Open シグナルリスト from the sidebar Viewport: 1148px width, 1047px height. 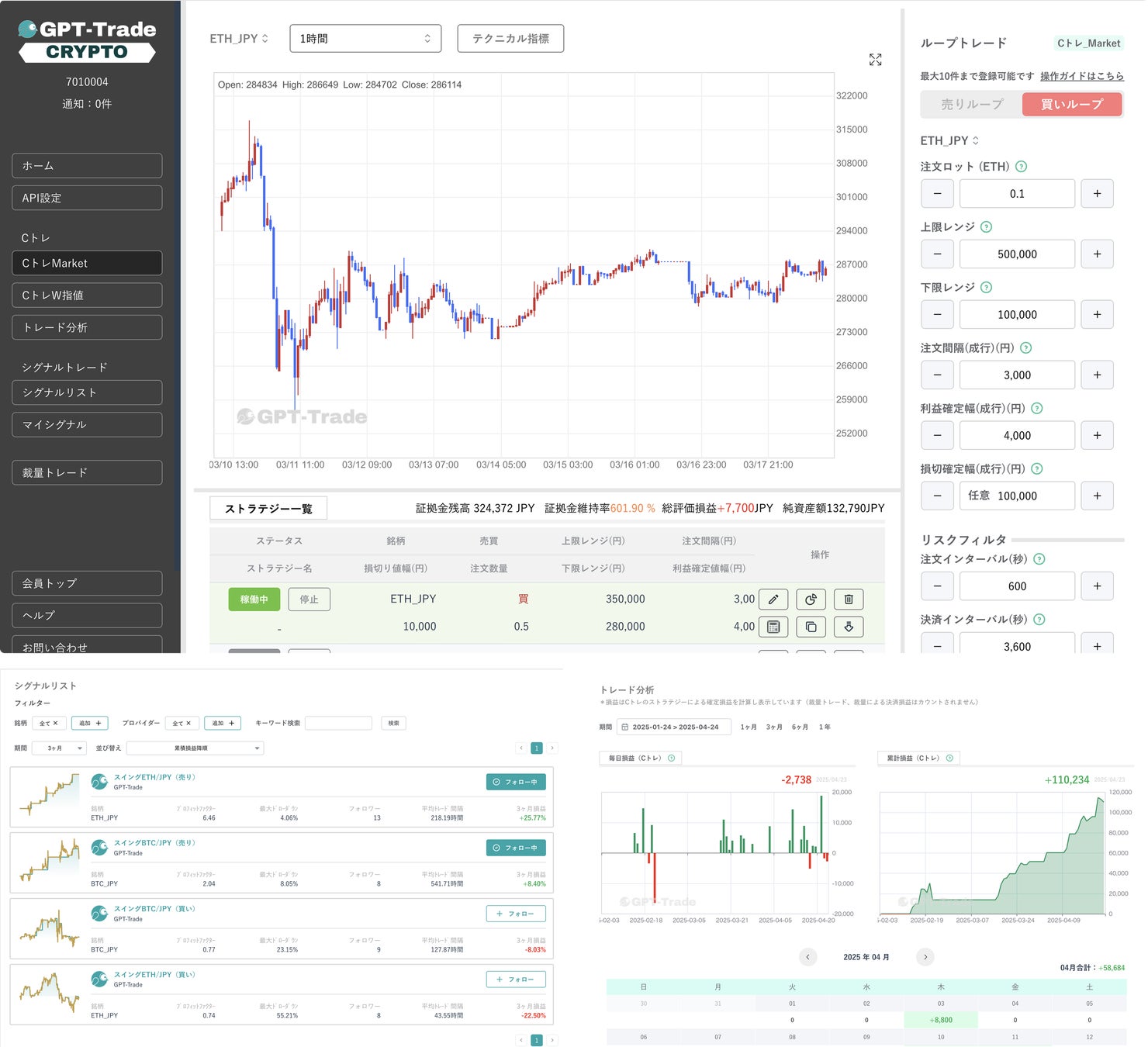coord(87,392)
